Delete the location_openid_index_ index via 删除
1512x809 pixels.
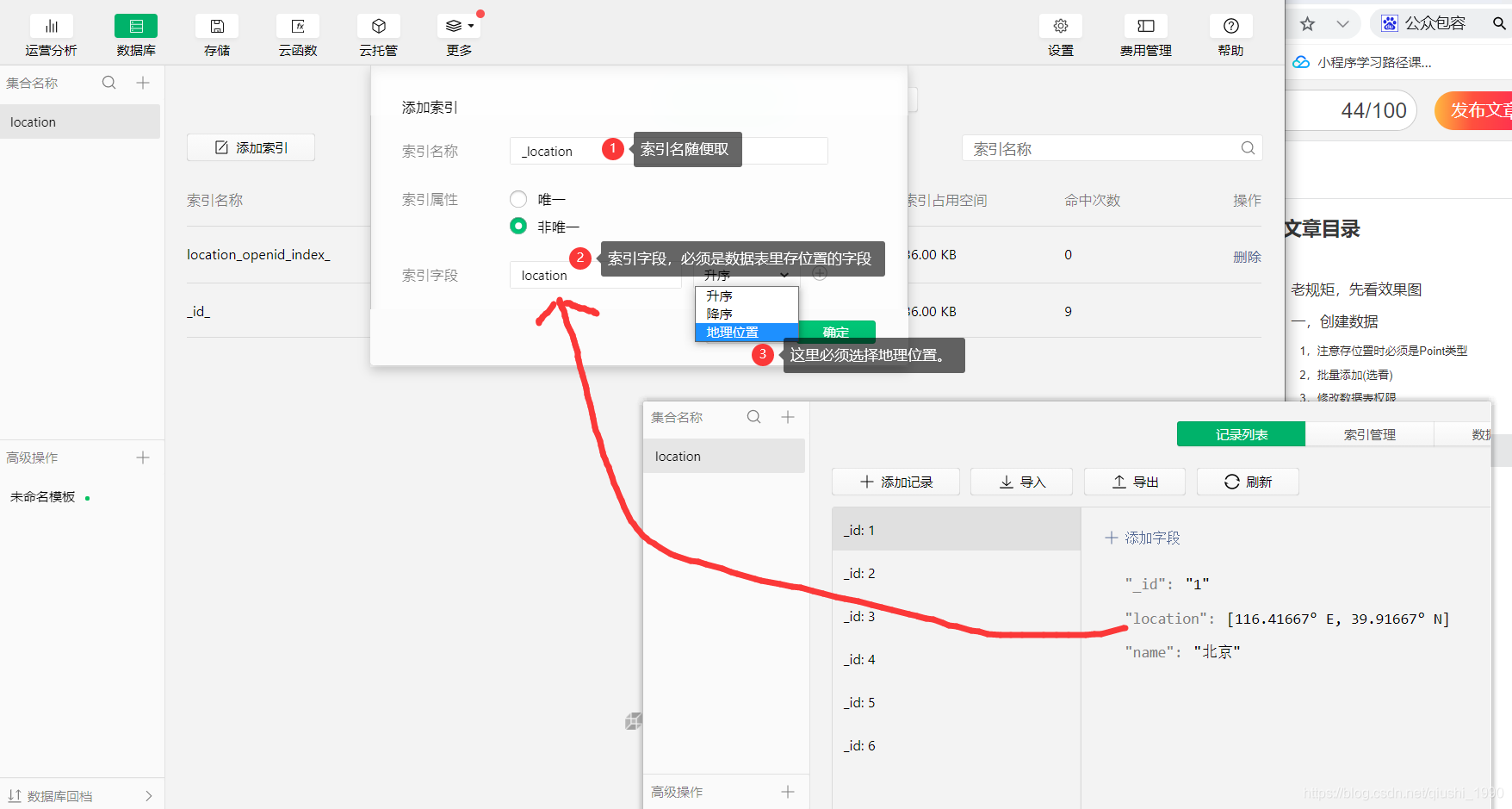point(1247,256)
